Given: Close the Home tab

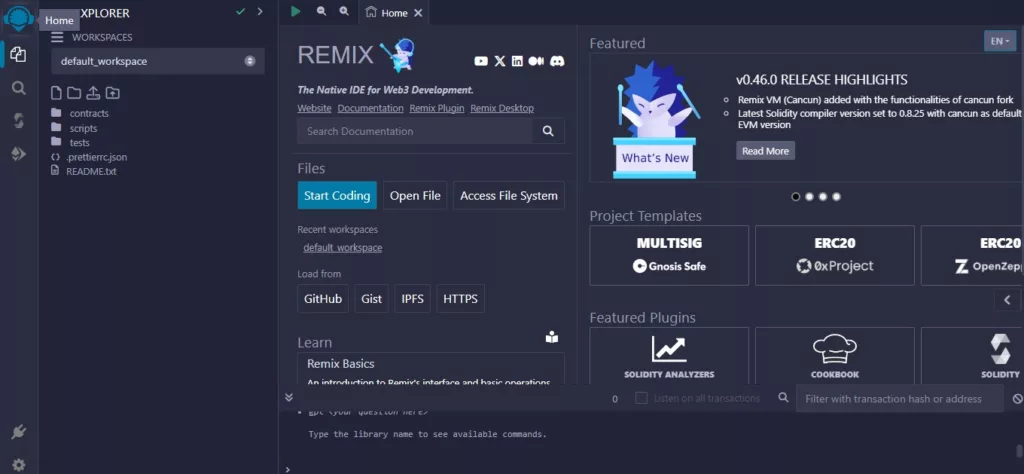Looking at the screenshot, I should (418, 13).
